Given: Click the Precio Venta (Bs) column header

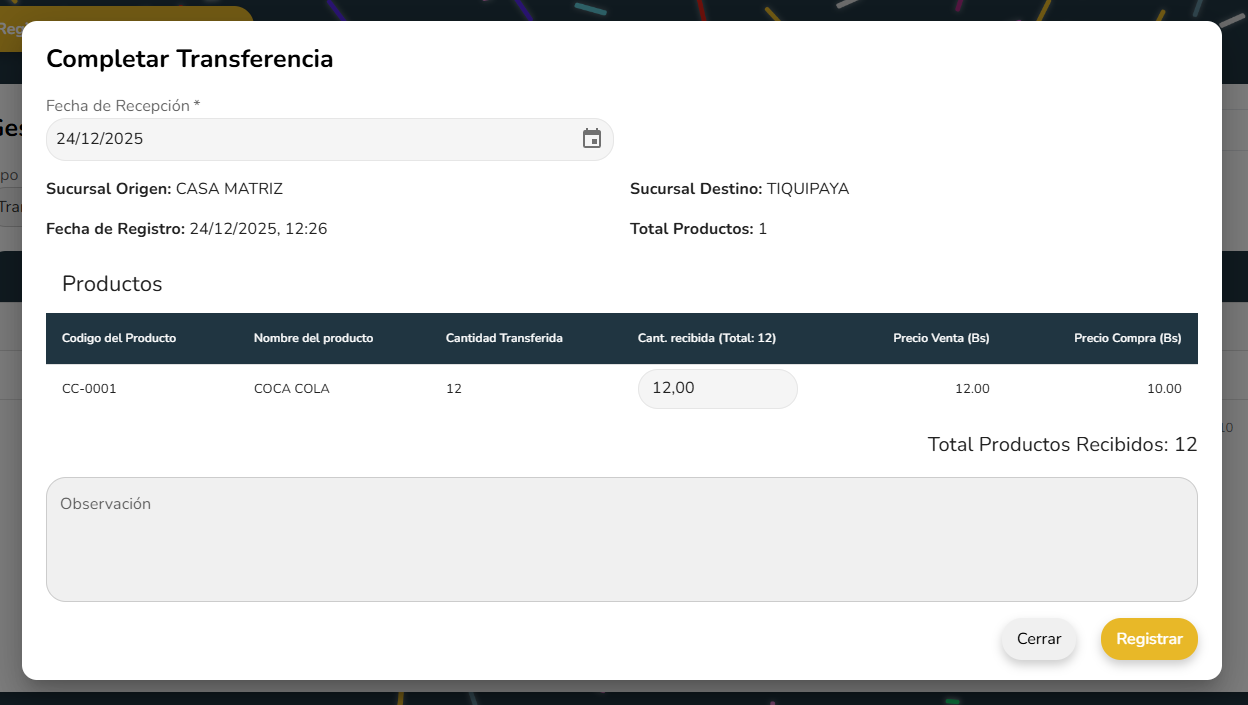Looking at the screenshot, I should [x=940, y=338].
